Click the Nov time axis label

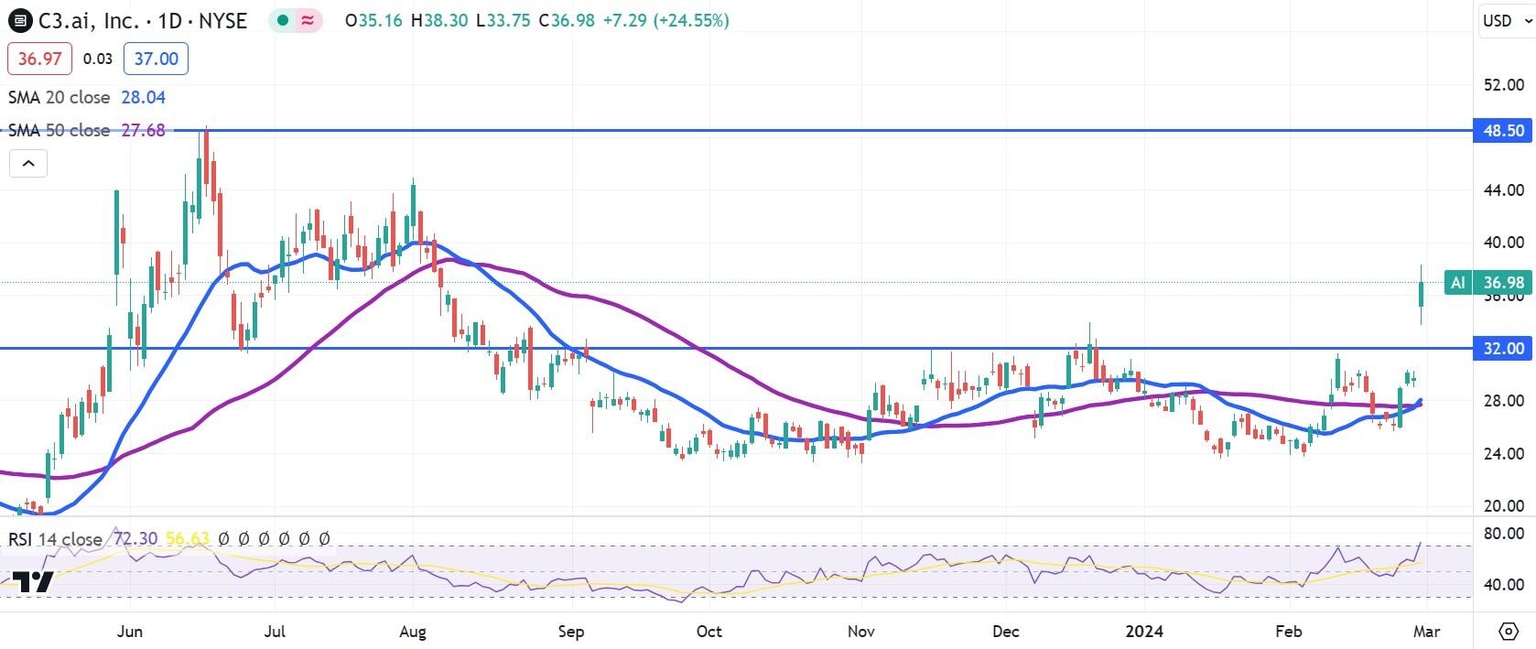[x=861, y=631]
